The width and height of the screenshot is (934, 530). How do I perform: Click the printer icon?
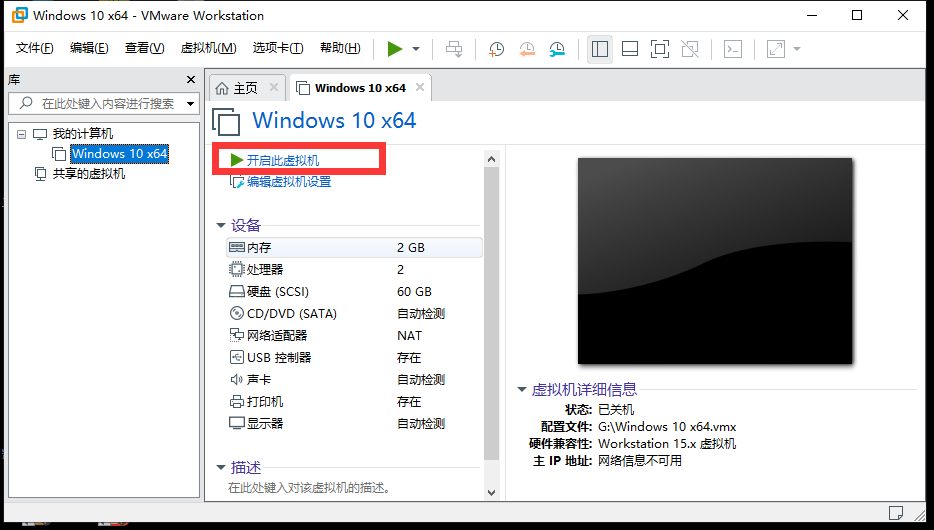[x=237, y=402]
